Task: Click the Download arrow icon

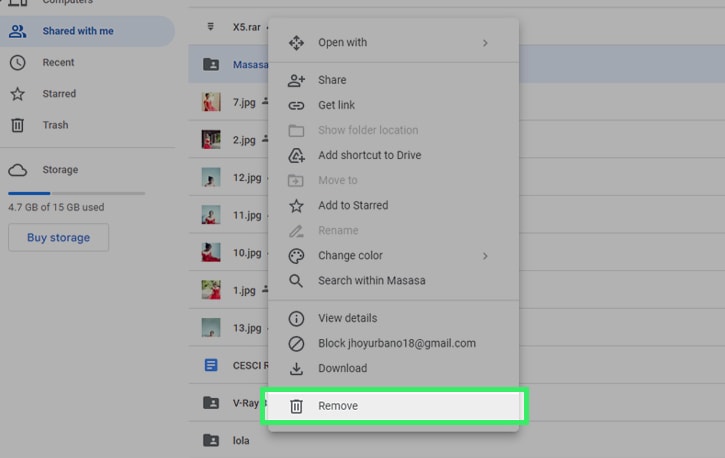Action: pyautogui.click(x=296, y=369)
